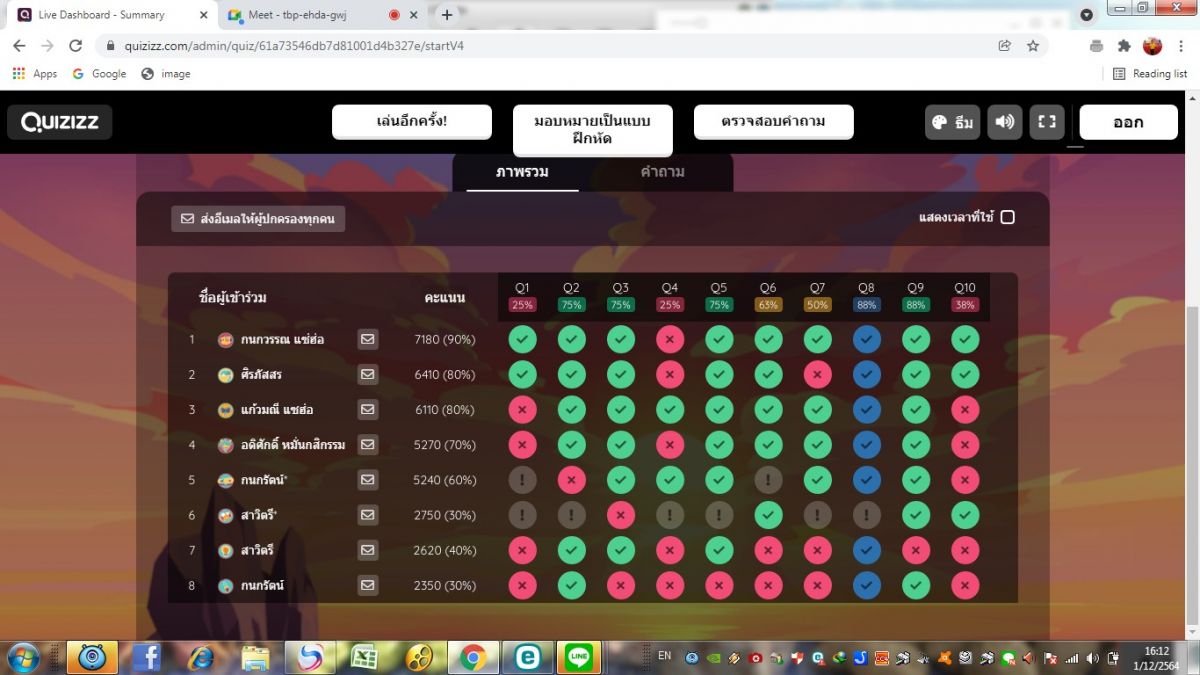
Task: Open Chrome extensions puzzle icon
Action: [1124, 46]
